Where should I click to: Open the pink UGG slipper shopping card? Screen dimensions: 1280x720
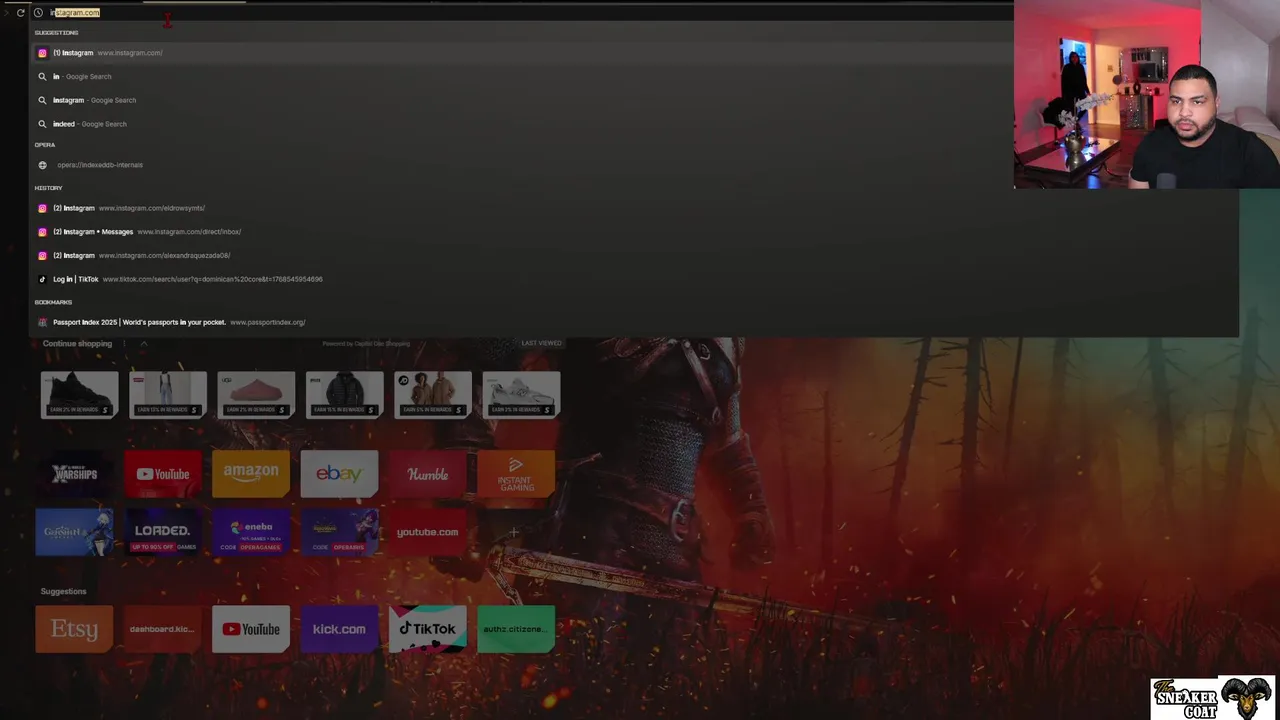pyautogui.click(x=256, y=394)
